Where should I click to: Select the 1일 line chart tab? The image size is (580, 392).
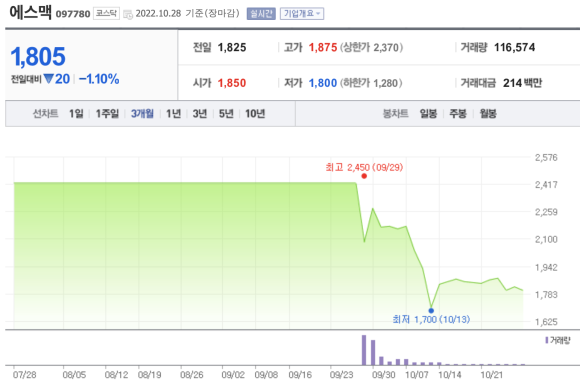click(x=76, y=114)
